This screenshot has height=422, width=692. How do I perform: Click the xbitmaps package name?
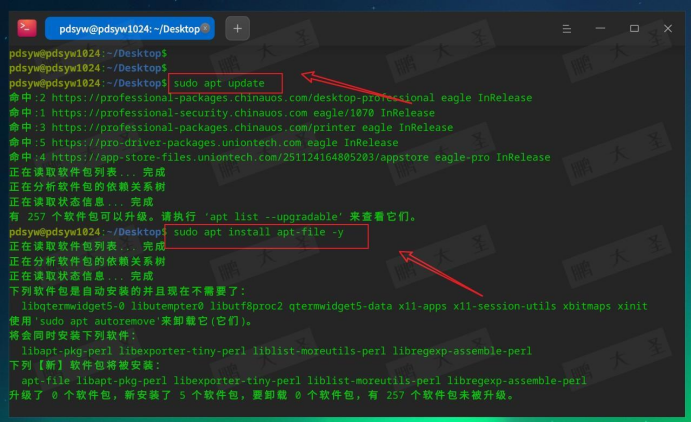click(587, 306)
